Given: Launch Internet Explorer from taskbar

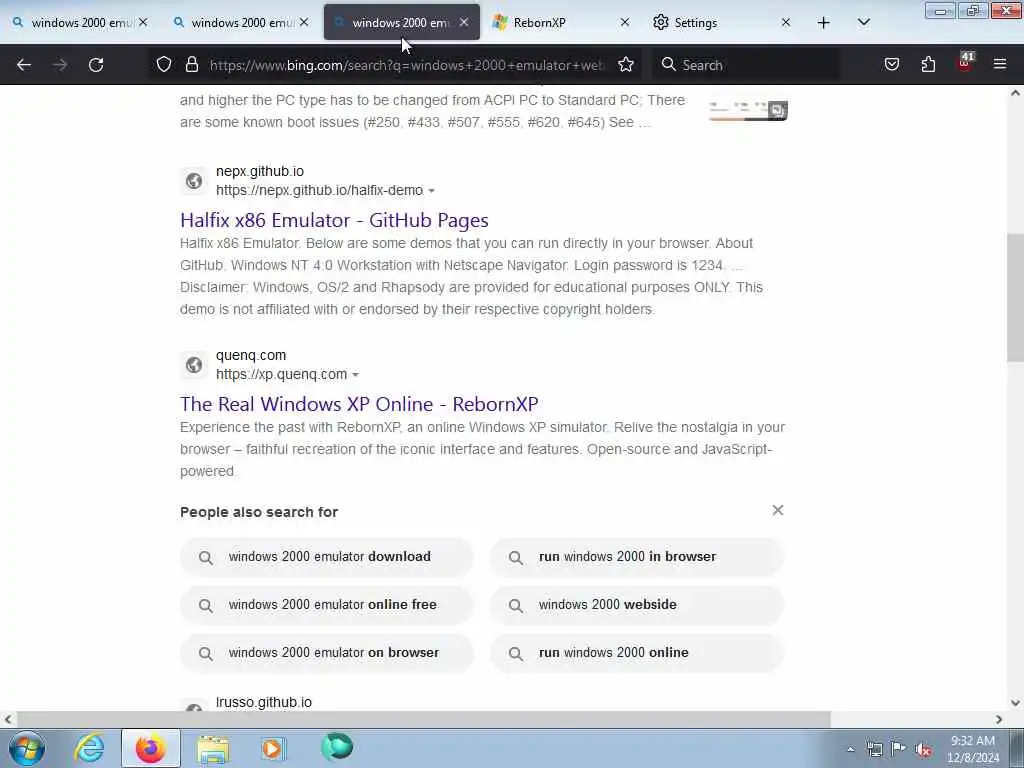Looking at the screenshot, I should 89,748.
